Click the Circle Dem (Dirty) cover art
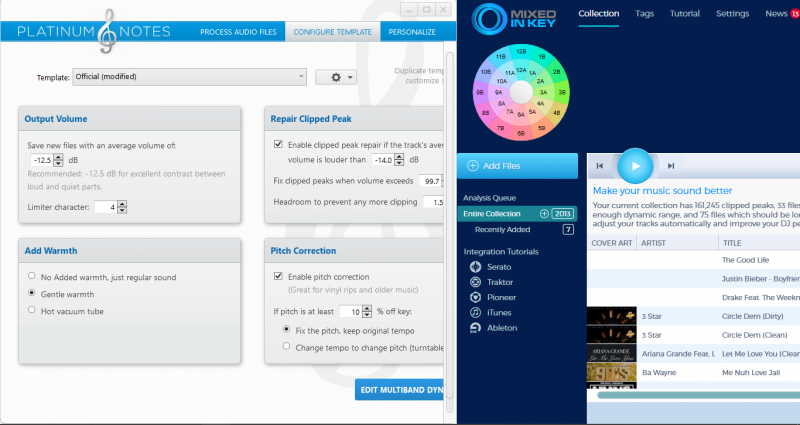 [x=612, y=316]
